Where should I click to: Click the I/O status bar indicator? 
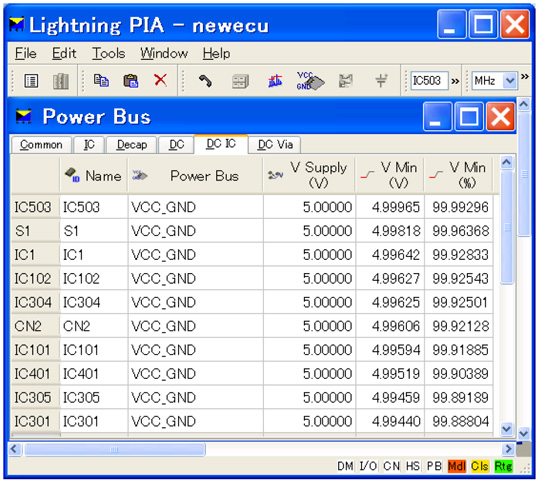coord(368,466)
